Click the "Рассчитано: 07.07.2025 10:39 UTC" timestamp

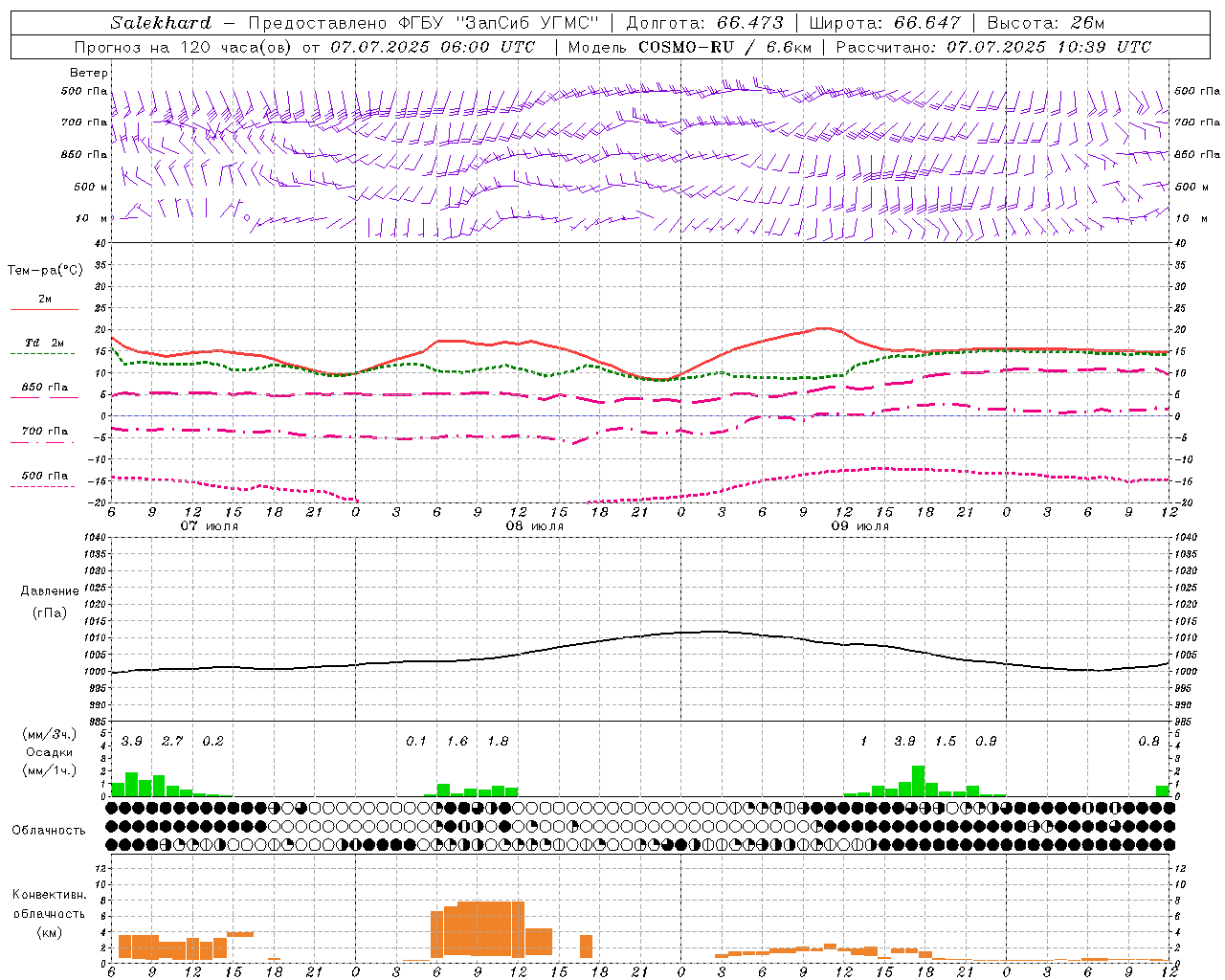pos(993,47)
